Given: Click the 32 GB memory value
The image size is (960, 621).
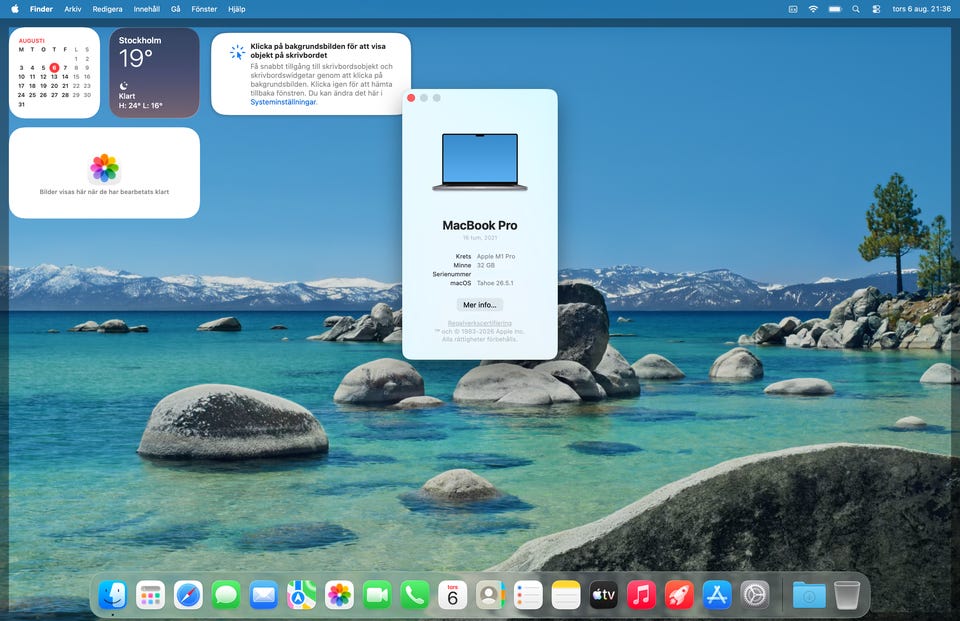Looking at the screenshot, I should [486, 266].
